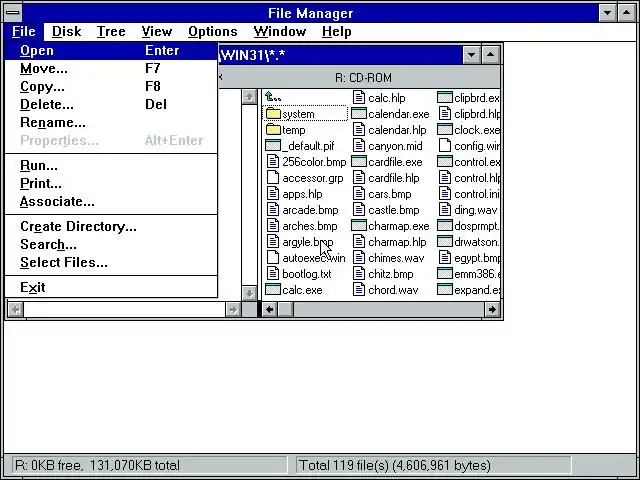Choose Open from the File menu
The width and height of the screenshot is (640, 480).
(111, 51)
